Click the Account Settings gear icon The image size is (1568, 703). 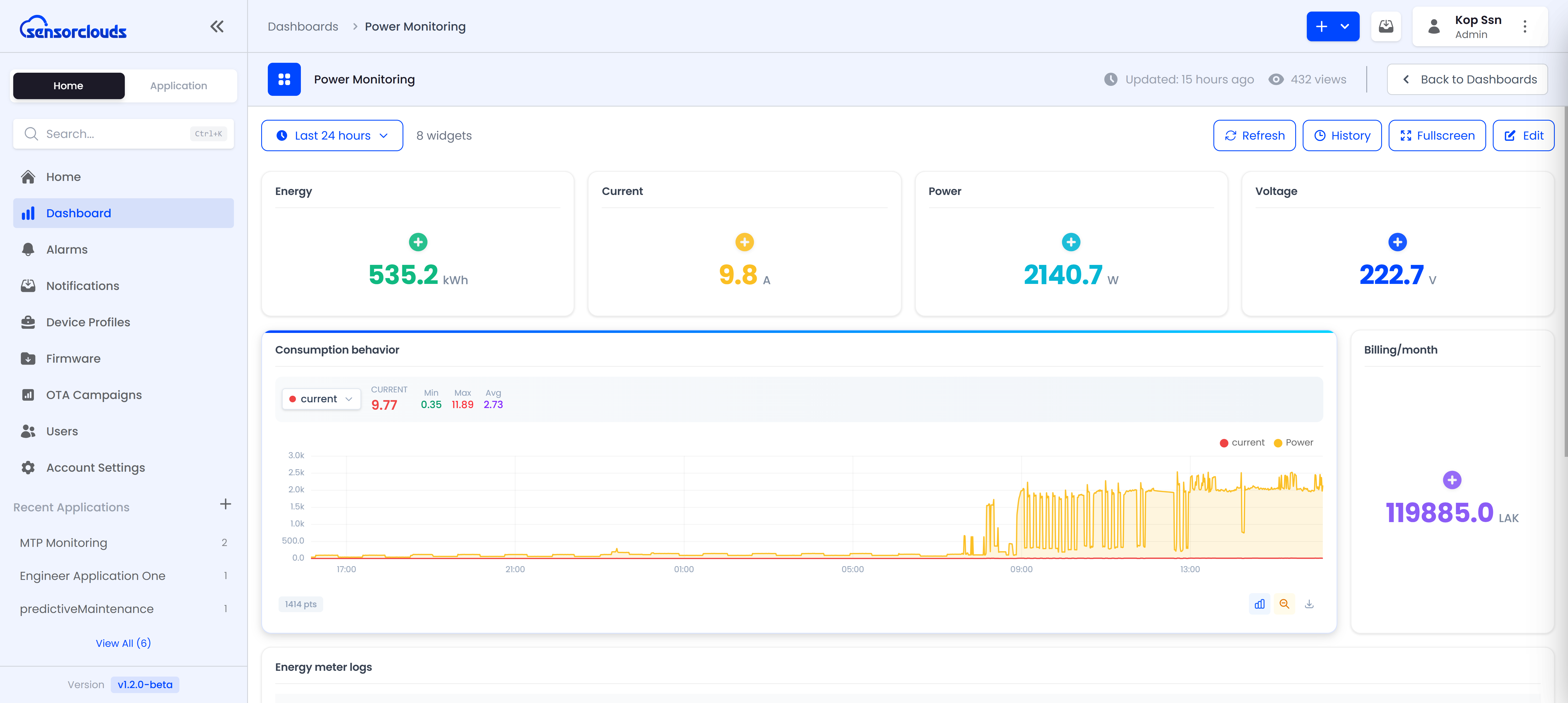[x=28, y=468]
